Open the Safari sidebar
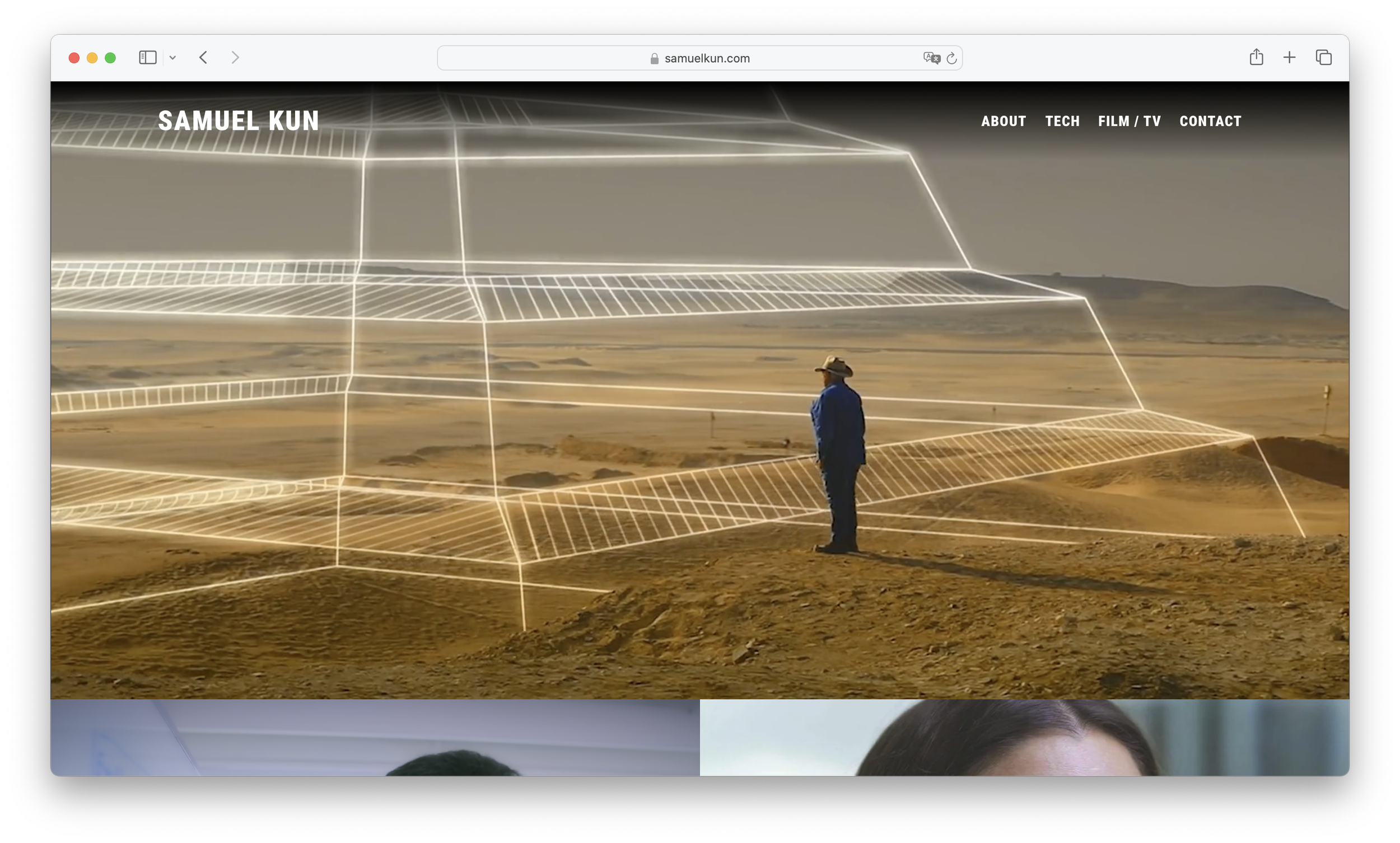1400x843 pixels. click(x=147, y=57)
